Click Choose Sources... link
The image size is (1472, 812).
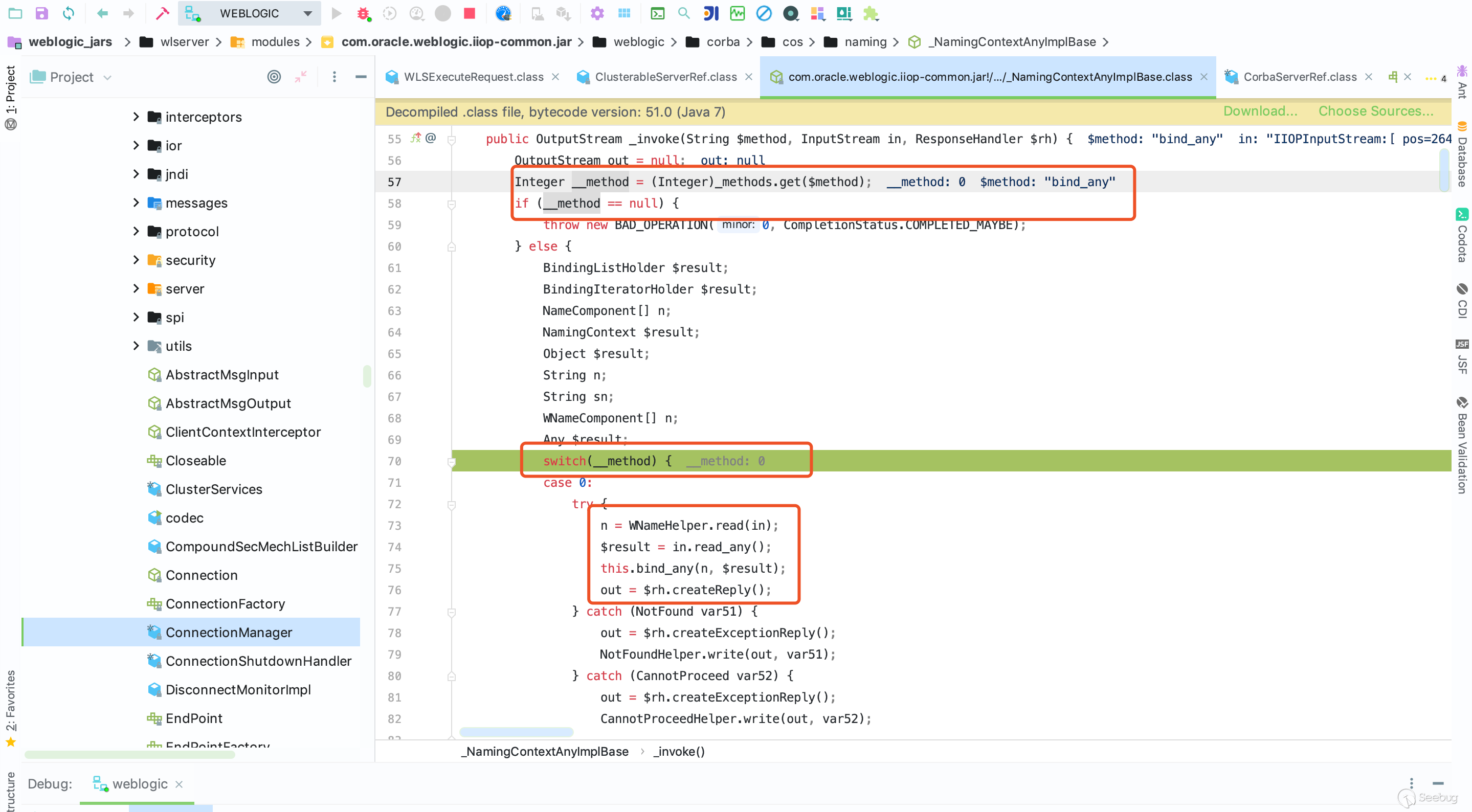tap(1375, 111)
